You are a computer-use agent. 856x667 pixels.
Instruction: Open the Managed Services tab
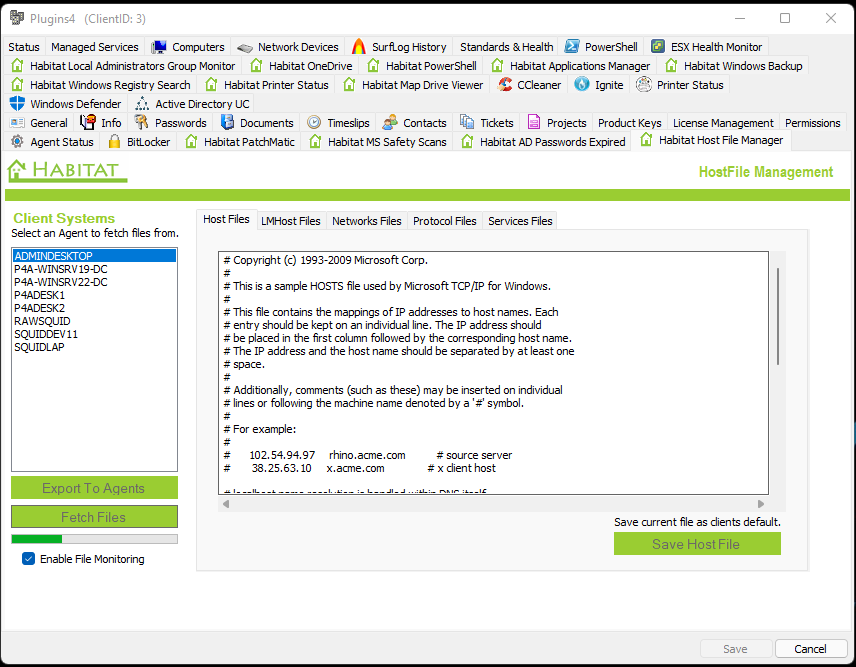point(94,47)
